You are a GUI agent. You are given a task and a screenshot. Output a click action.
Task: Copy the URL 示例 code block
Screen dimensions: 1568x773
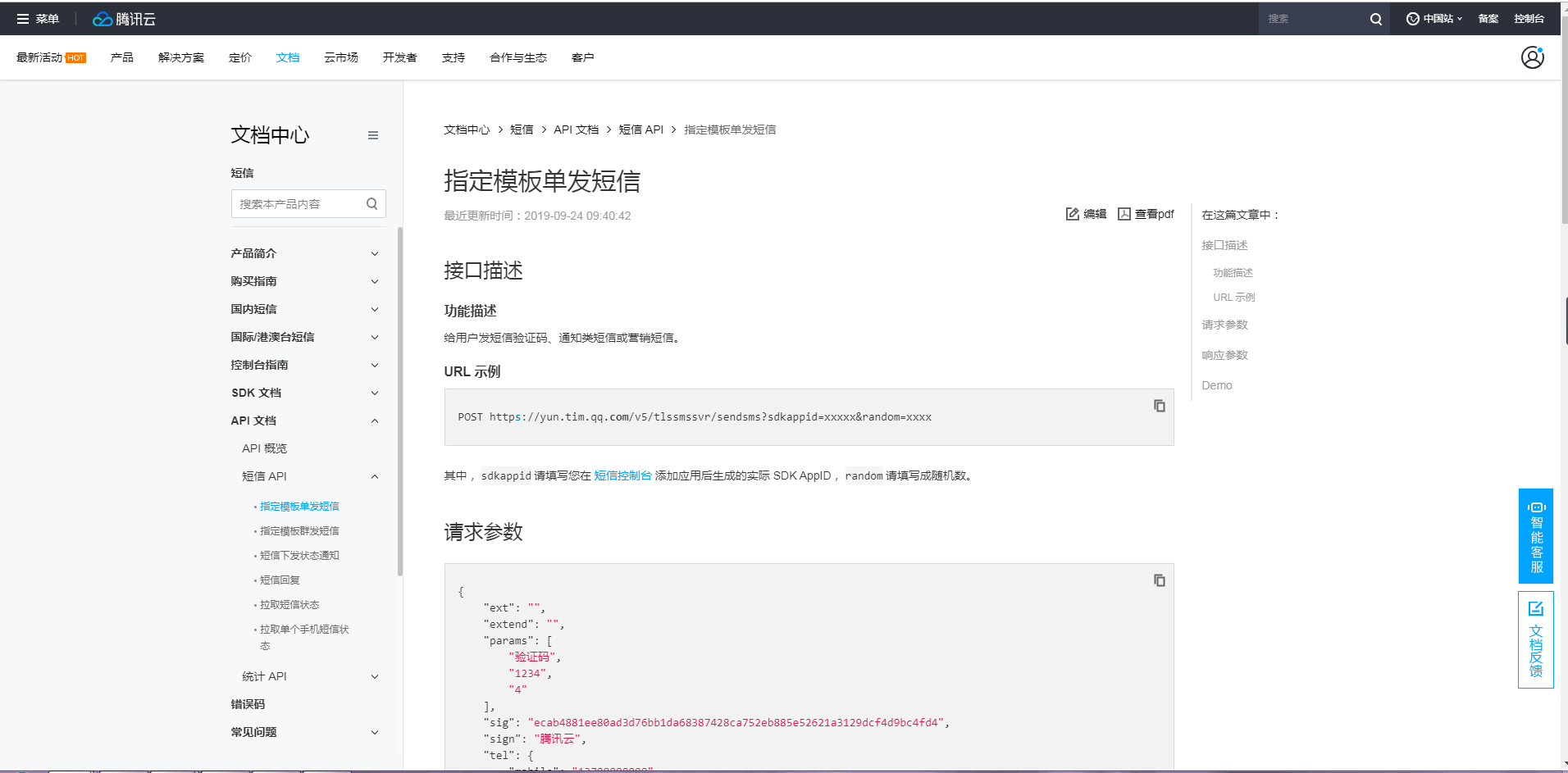tap(1159, 406)
